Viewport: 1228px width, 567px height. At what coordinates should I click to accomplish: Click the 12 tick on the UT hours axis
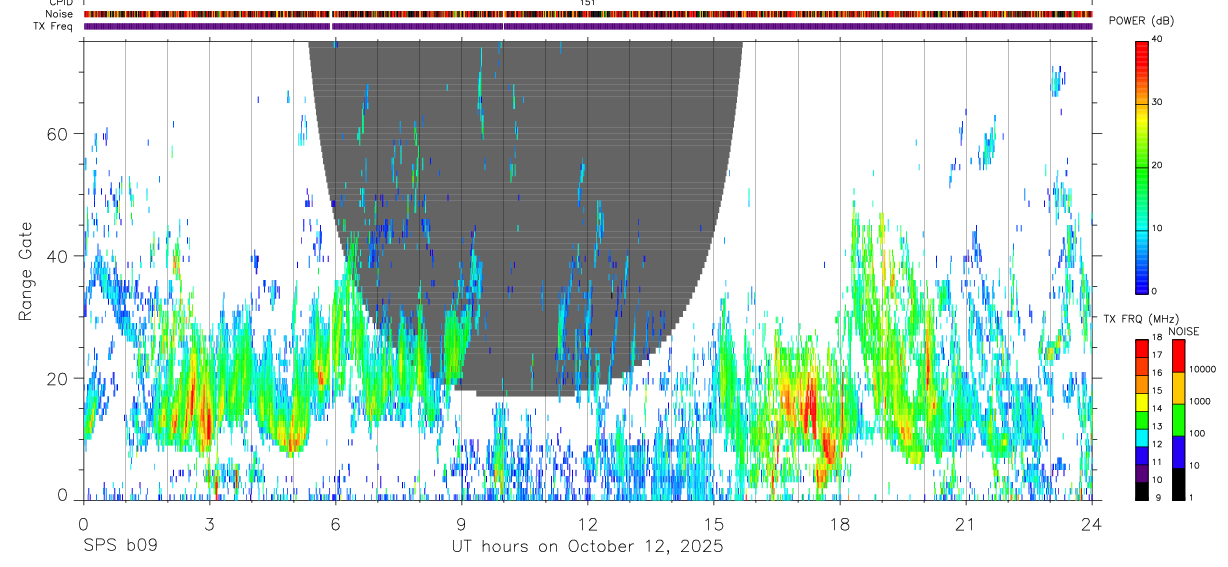[x=587, y=523]
